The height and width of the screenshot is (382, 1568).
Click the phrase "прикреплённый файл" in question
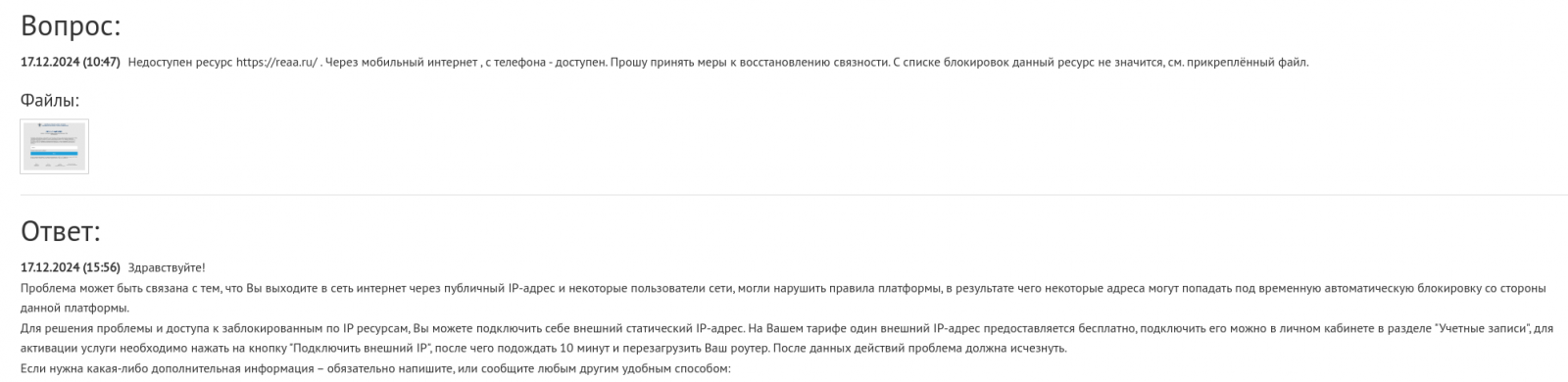pos(1247,63)
